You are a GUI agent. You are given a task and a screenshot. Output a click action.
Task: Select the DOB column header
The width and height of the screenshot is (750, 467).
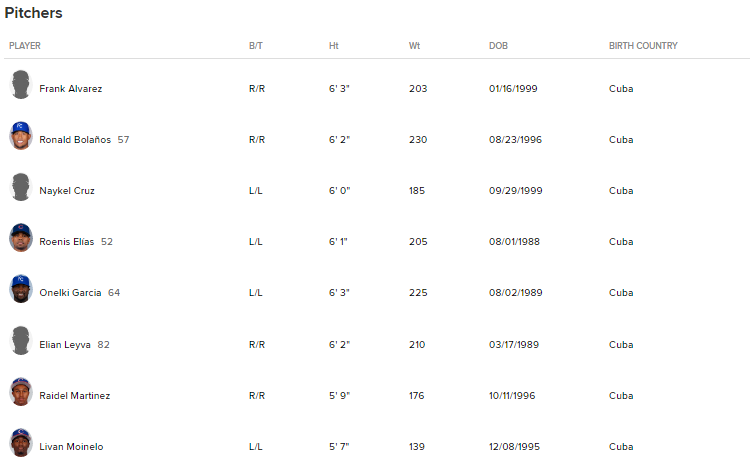[498, 46]
